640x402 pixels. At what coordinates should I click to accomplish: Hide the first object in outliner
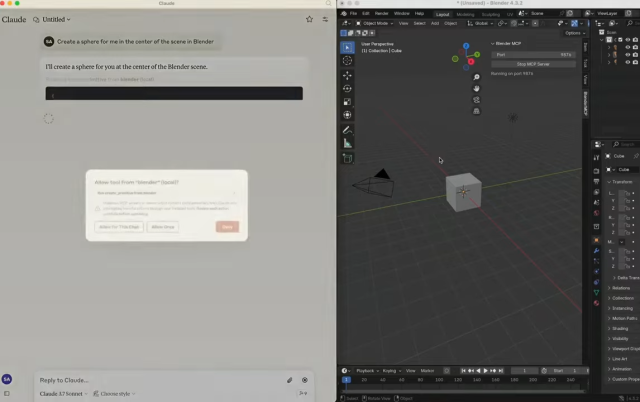pyautogui.click(x=628, y=47)
